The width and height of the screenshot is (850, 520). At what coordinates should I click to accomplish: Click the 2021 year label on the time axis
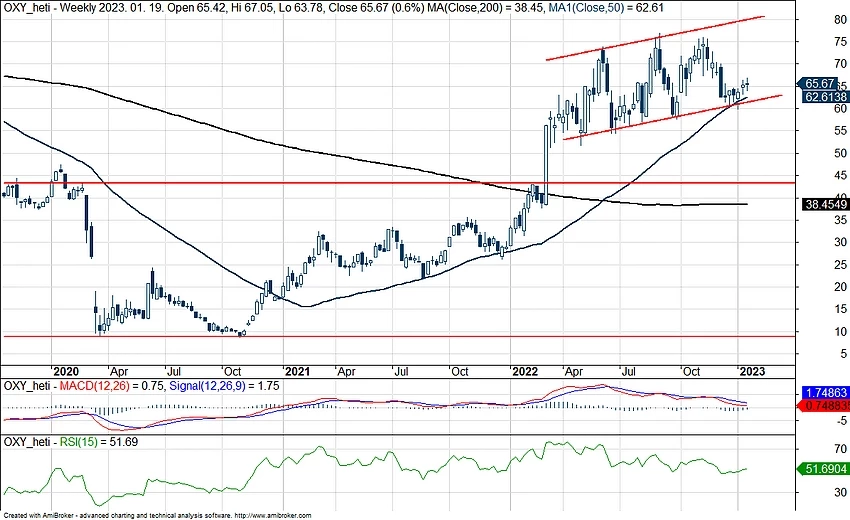coord(298,371)
